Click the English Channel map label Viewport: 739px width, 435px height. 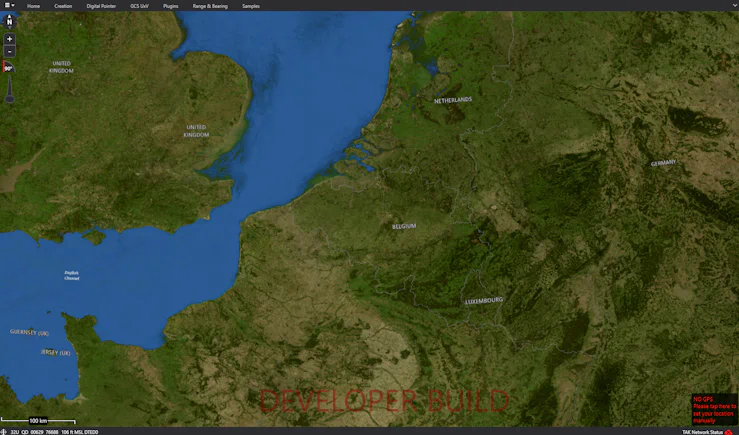click(72, 276)
